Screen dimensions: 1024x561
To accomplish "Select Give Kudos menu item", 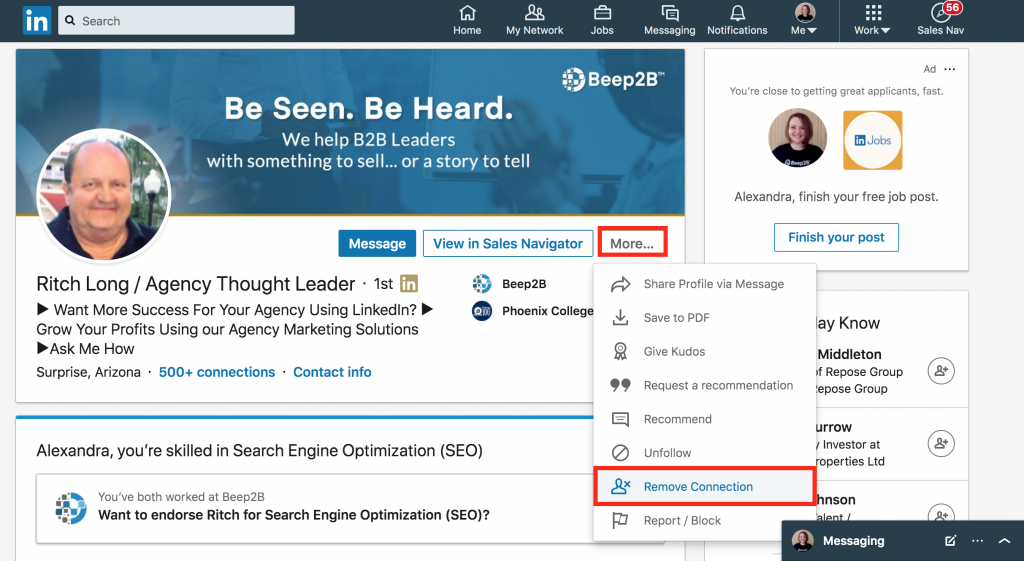I will 705,351.
